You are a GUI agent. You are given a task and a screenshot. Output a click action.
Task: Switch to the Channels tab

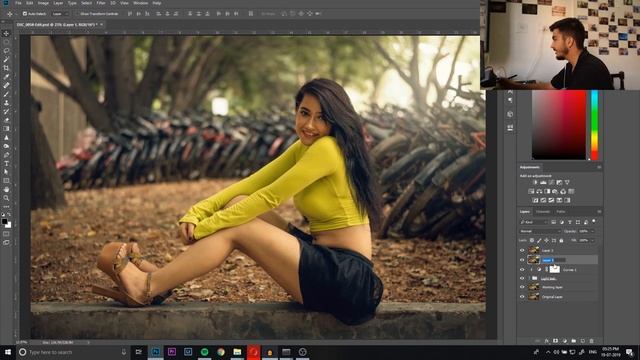(542, 212)
